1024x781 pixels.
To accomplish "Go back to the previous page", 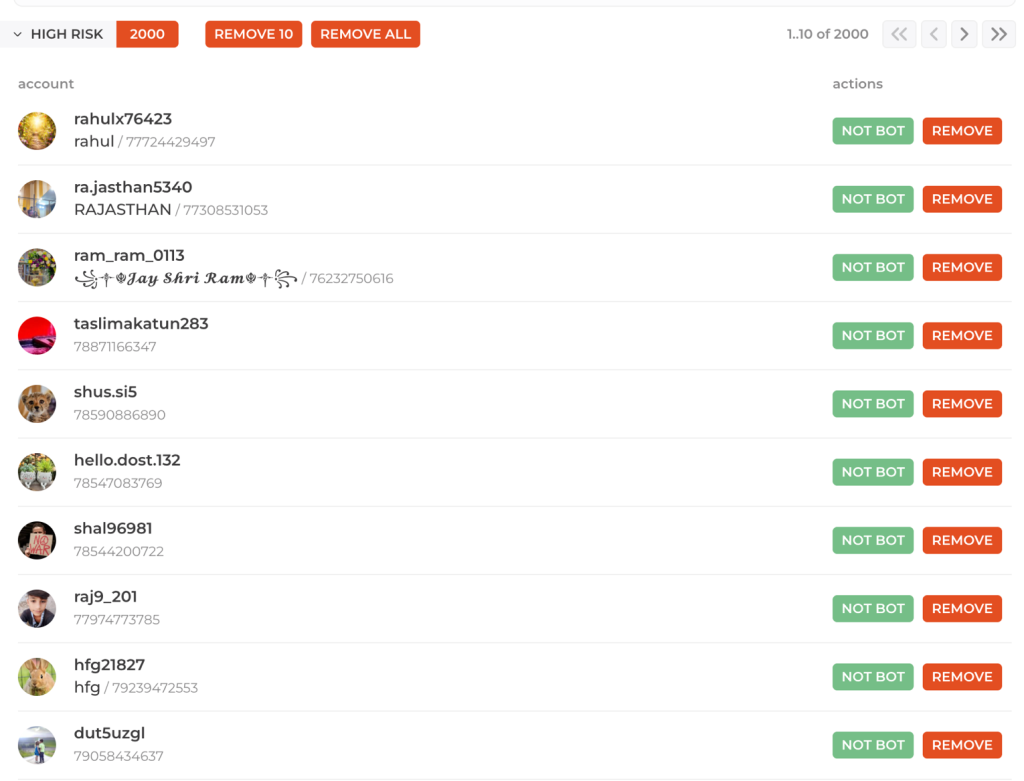I will pos(933,33).
